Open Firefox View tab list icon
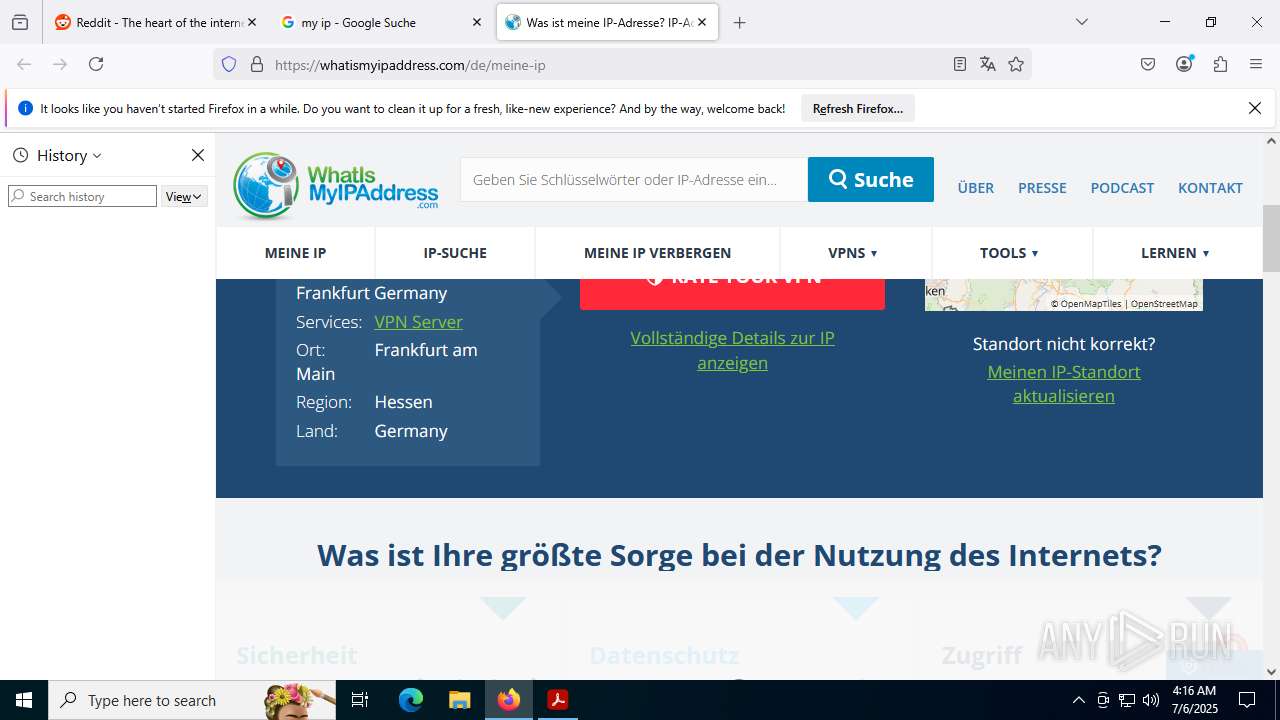The image size is (1280, 720). click(20, 22)
